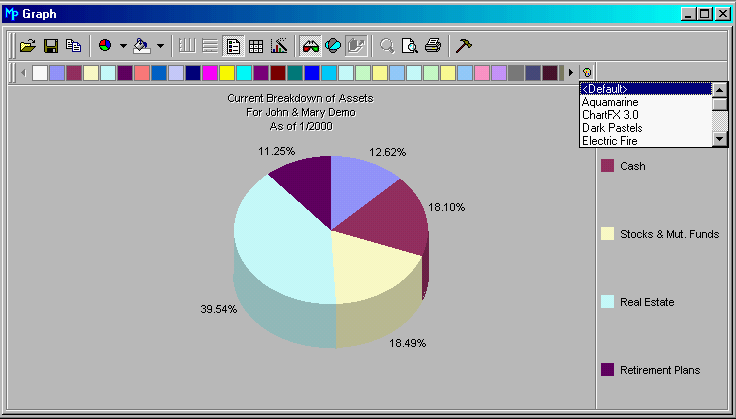Click the 18.49% data label

point(407,343)
